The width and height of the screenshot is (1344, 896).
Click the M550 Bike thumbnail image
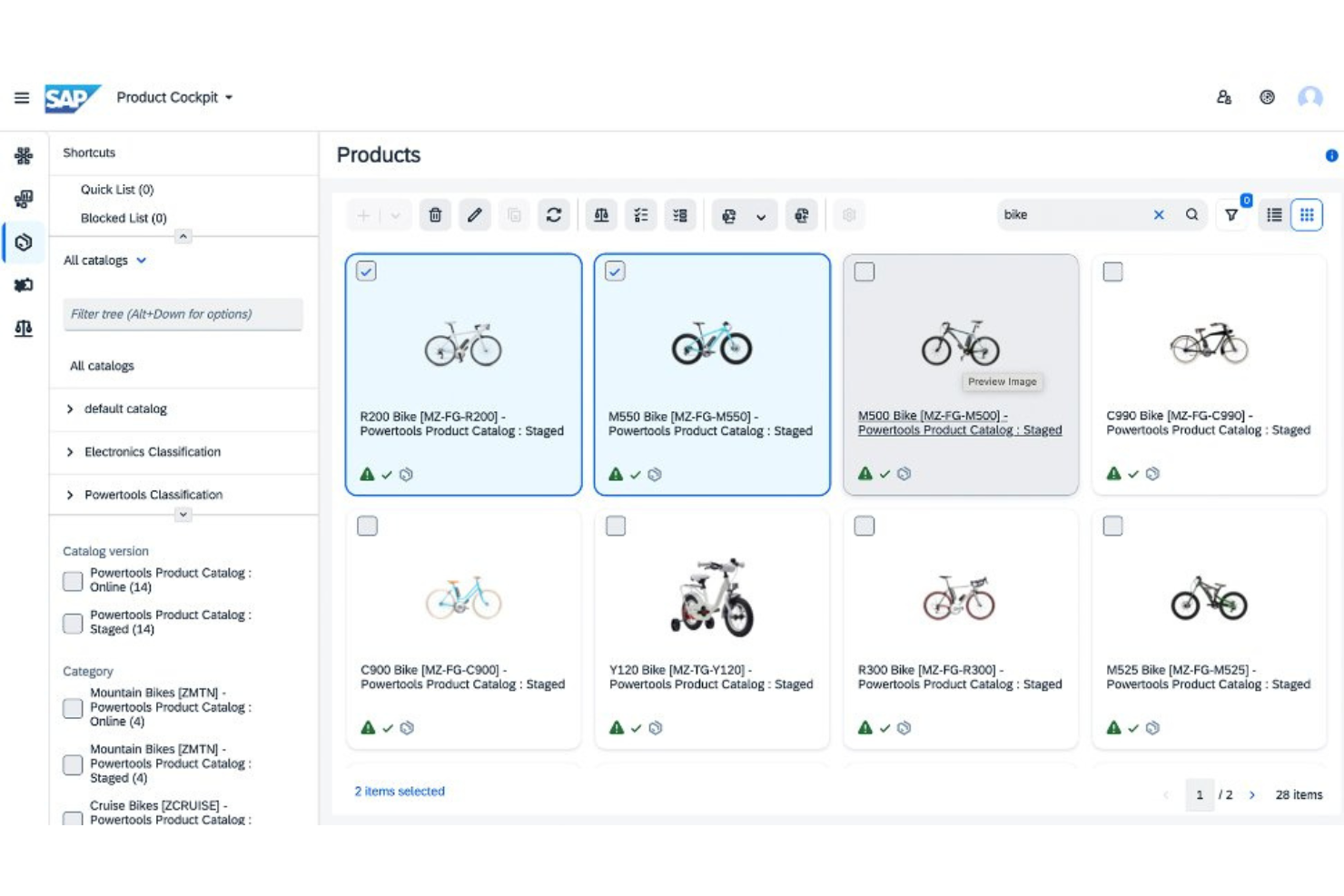[x=712, y=343]
